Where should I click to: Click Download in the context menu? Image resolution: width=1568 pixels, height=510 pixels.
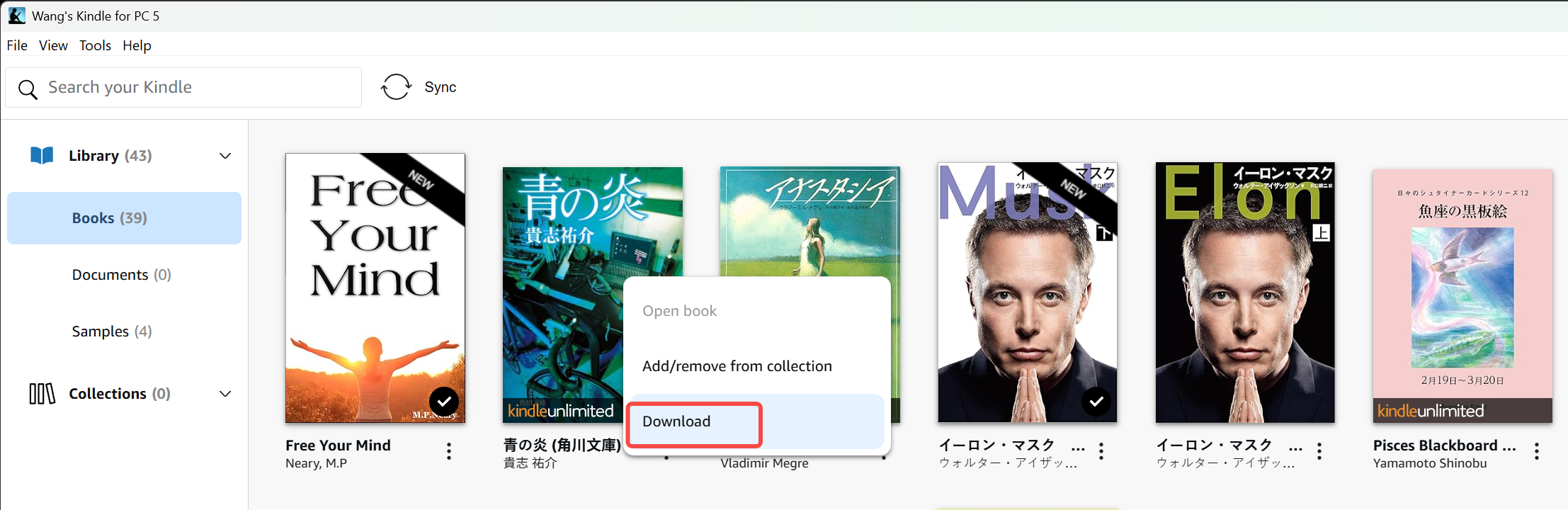(x=756, y=421)
